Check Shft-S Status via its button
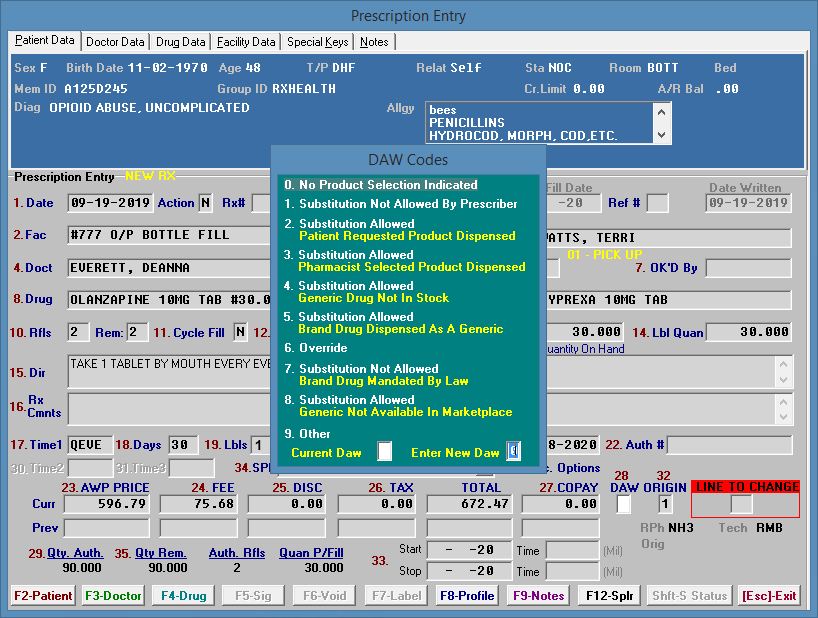818x618 pixels. [690, 595]
